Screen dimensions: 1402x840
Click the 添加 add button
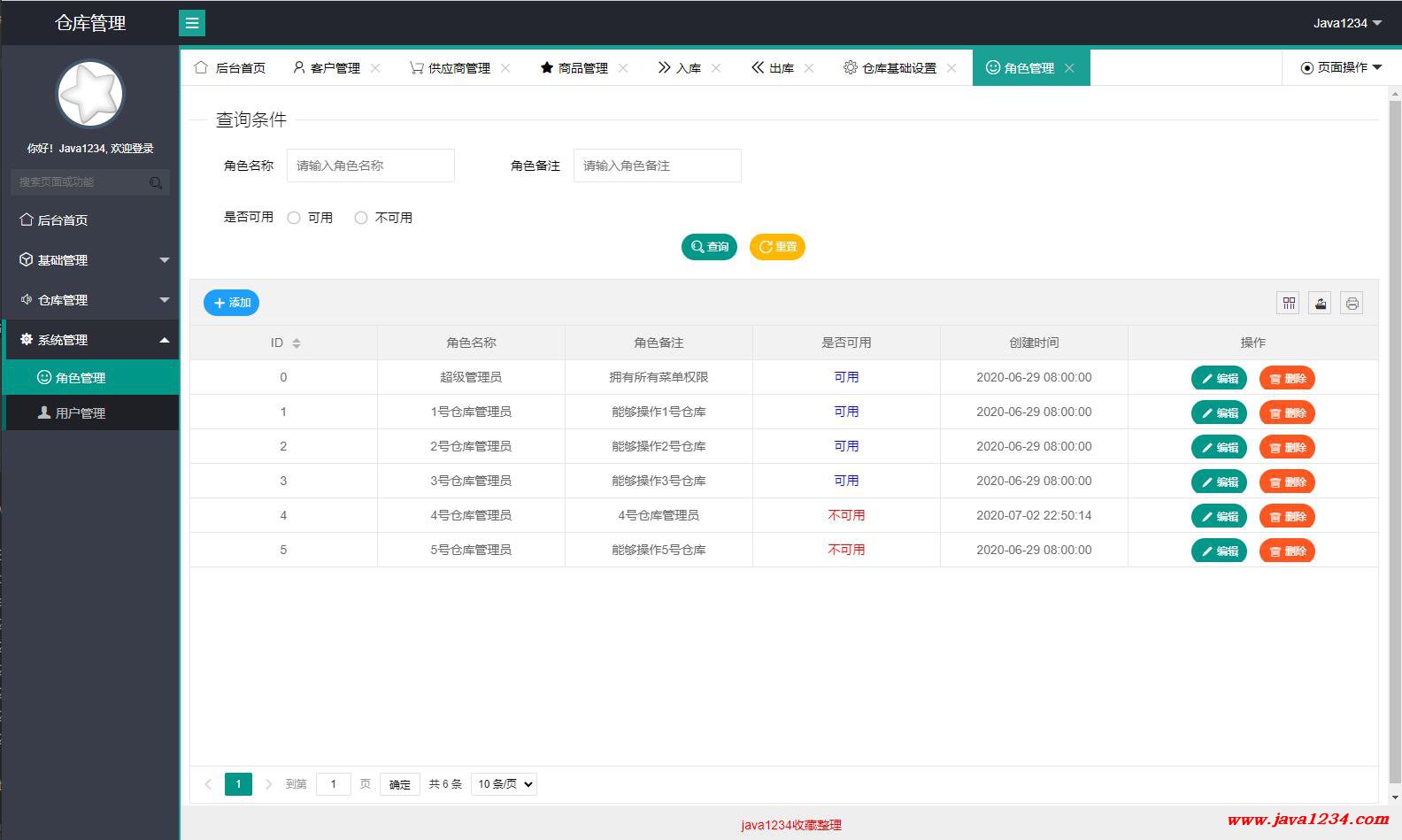click(x=231, y=303)
